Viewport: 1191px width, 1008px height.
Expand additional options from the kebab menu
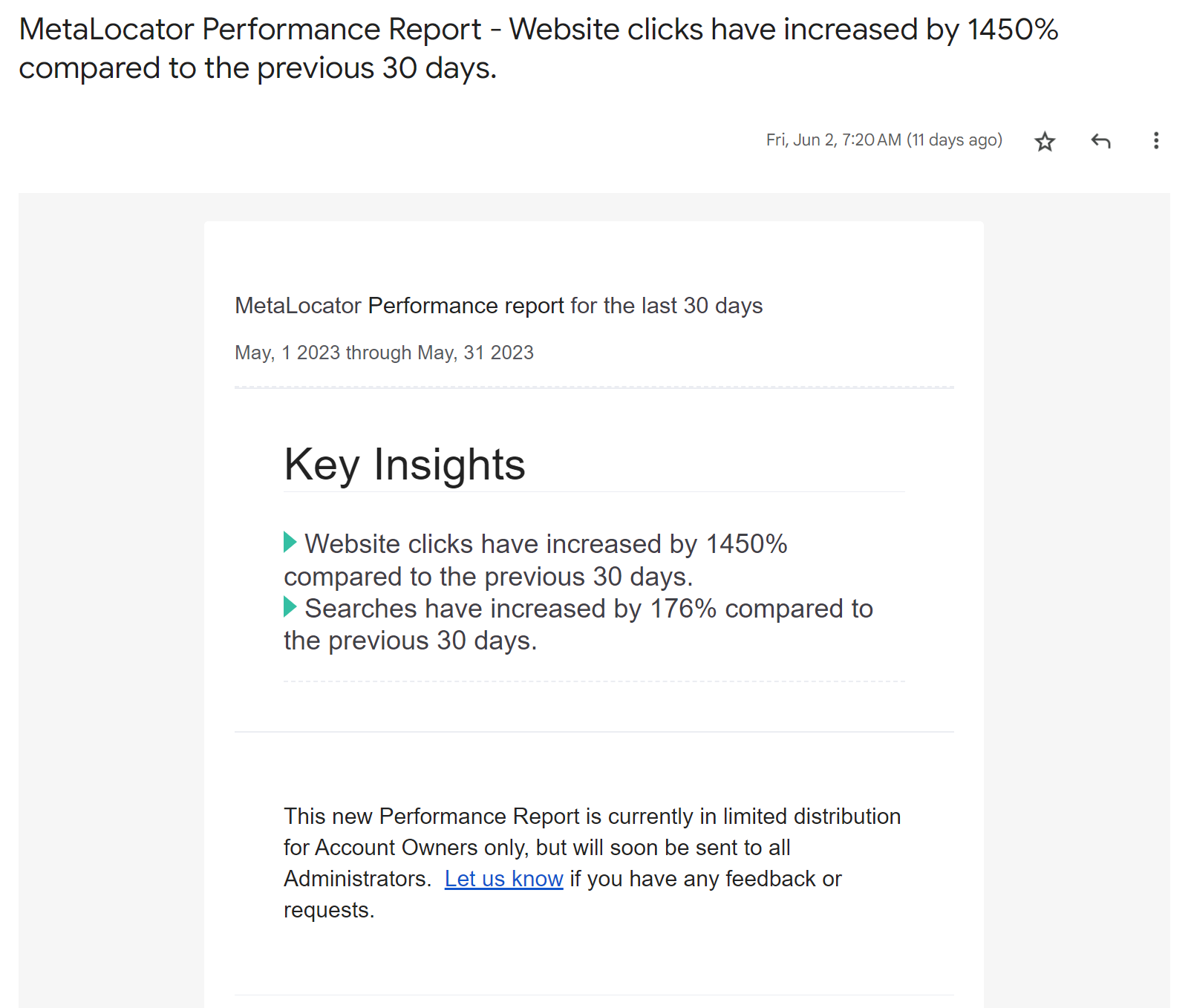(x=1156, y=140)
